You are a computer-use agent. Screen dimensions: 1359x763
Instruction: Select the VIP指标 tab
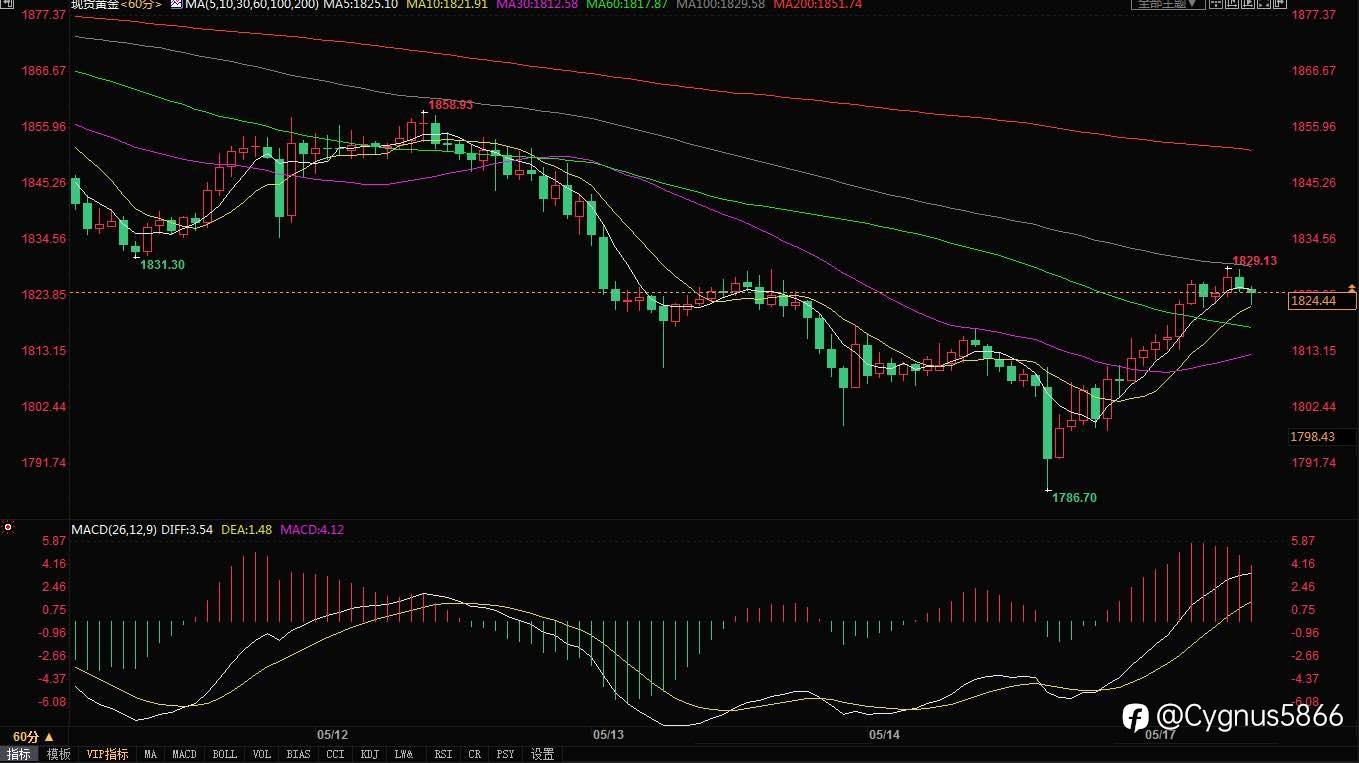pos(107,754)
